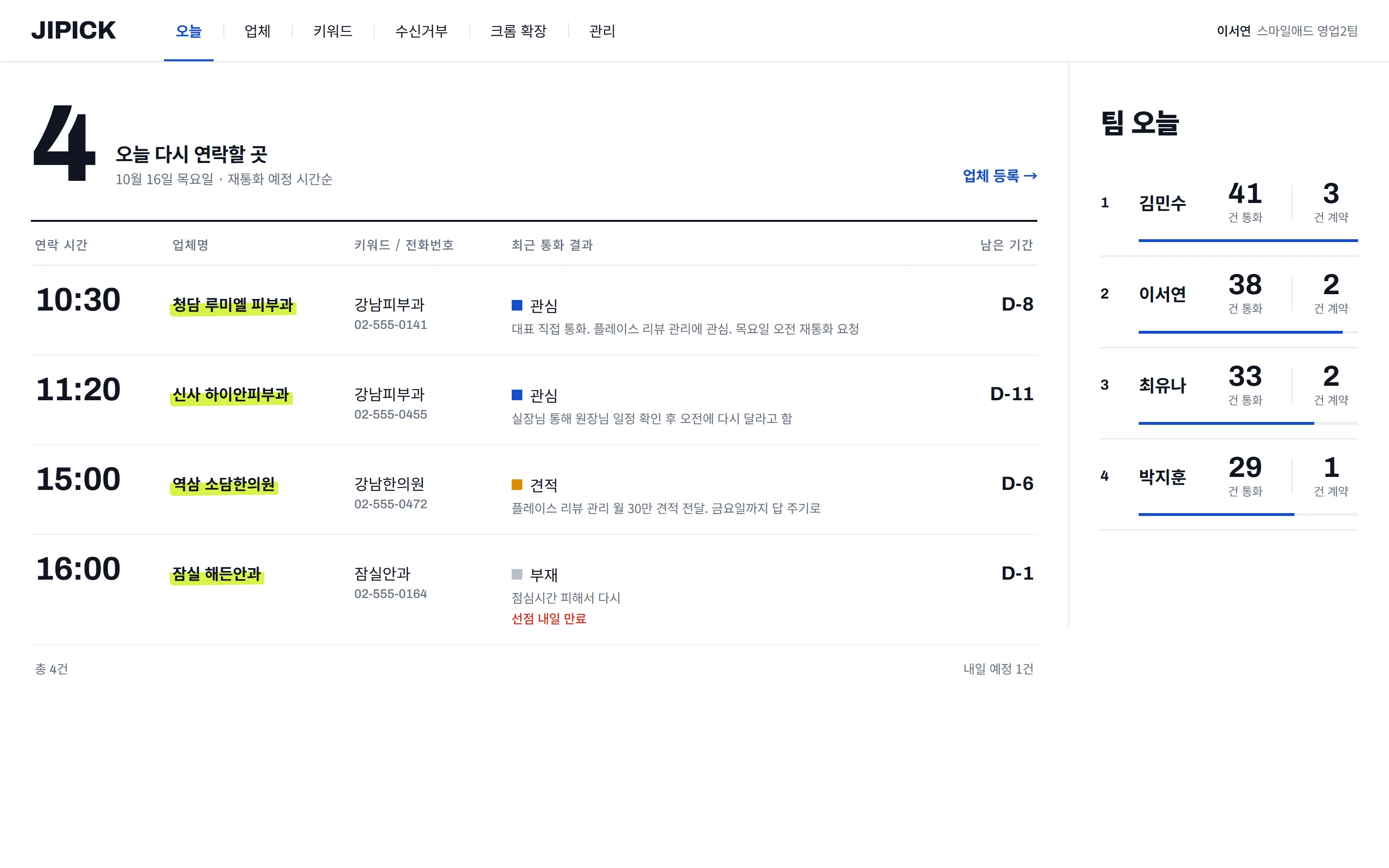Click the JIPICK logo
The image size is (1389, 868).
[x=73, y=30]
